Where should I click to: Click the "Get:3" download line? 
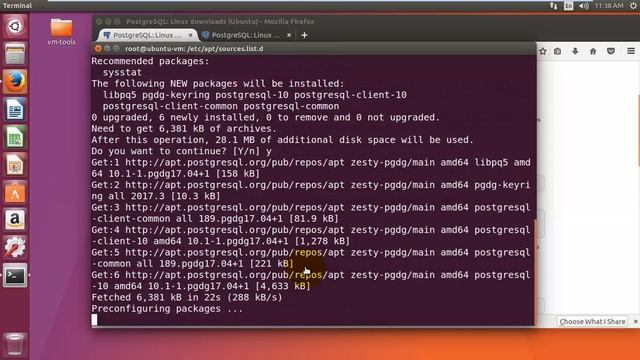click(311, 213)
